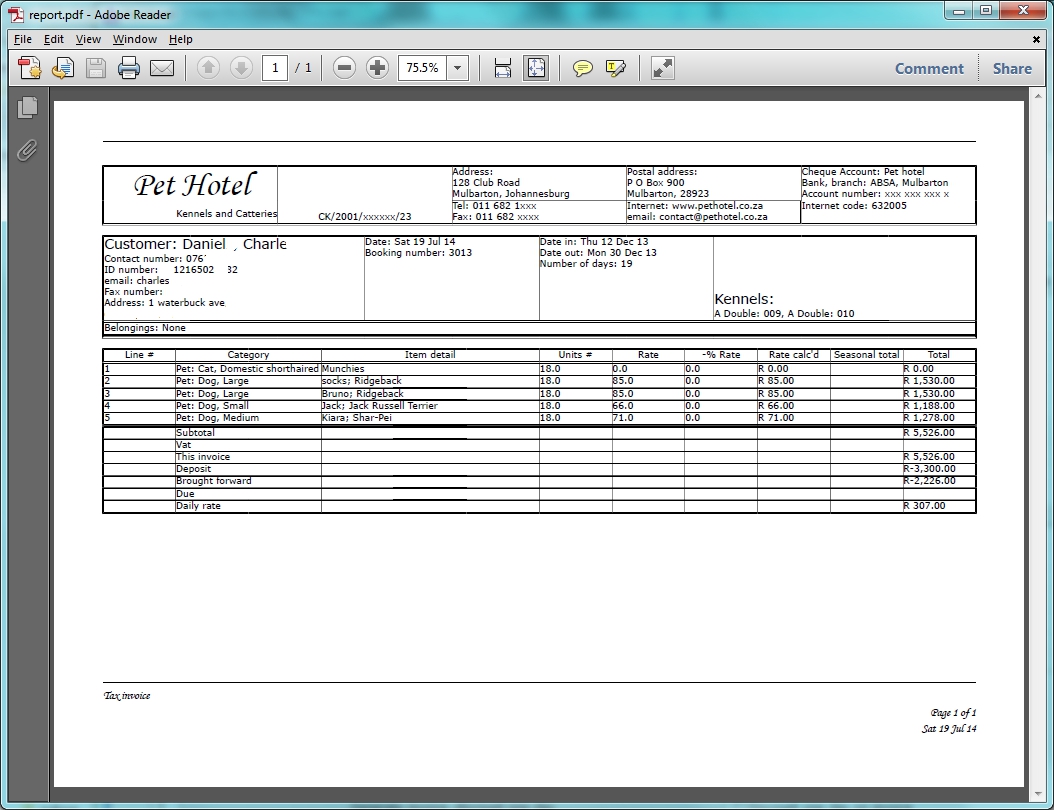1054x810 pixels.
Task: Click the Create PDF online icon
Action: tap(30, 68)
